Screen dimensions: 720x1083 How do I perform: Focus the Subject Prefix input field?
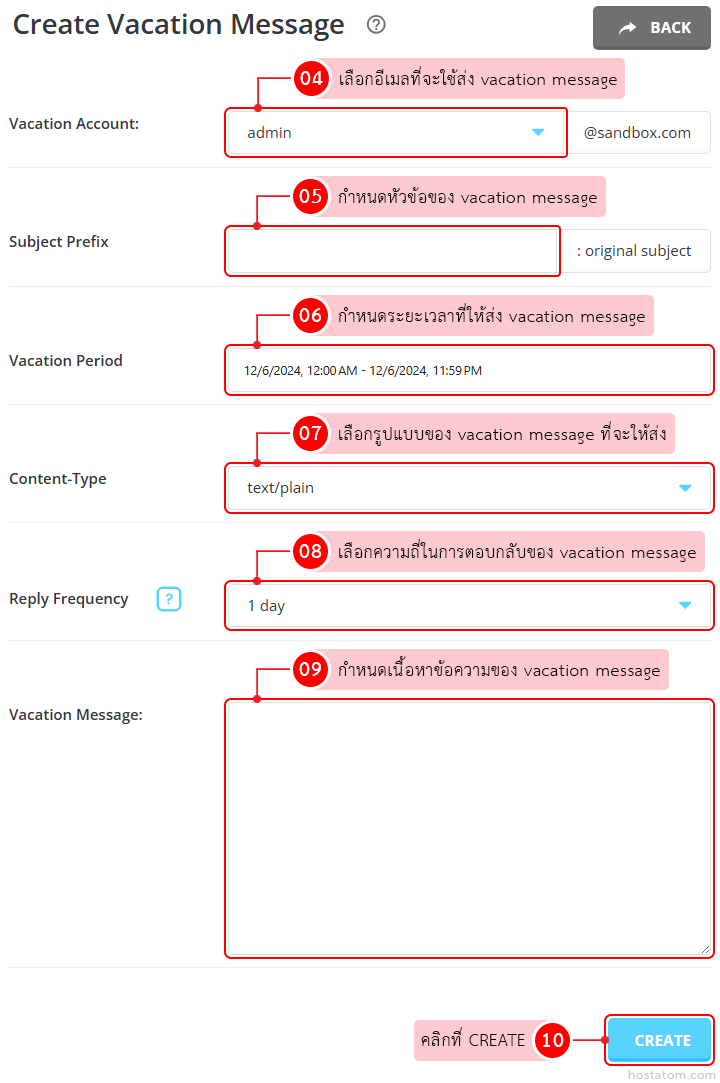point(392,251)
